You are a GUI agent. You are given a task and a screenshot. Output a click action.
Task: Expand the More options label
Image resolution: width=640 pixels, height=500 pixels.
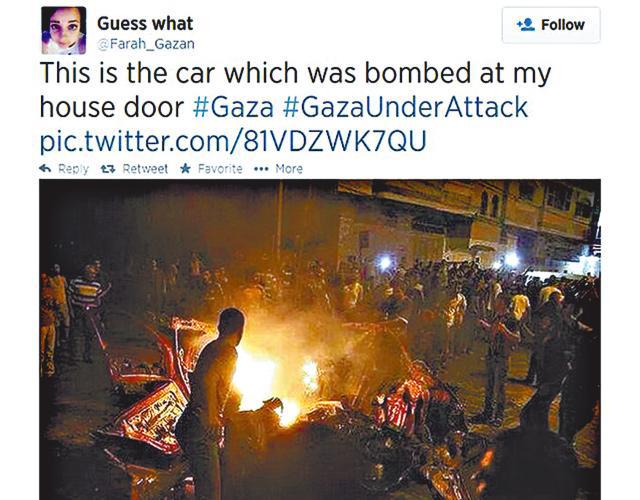(289, 169)
